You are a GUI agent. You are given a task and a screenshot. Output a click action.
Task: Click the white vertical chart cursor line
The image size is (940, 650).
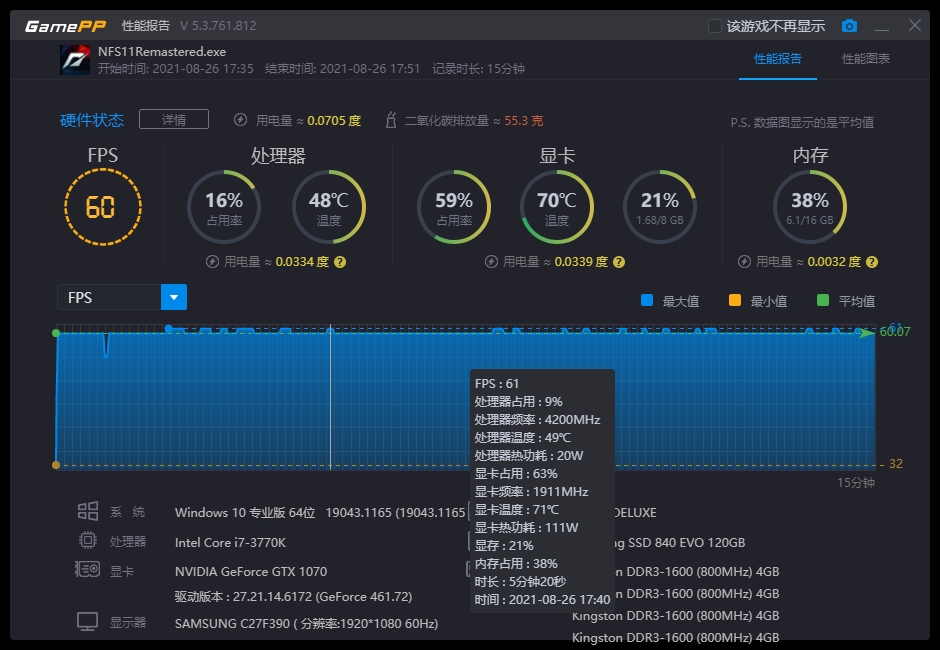pyautogui.click(x=330, y=397)
